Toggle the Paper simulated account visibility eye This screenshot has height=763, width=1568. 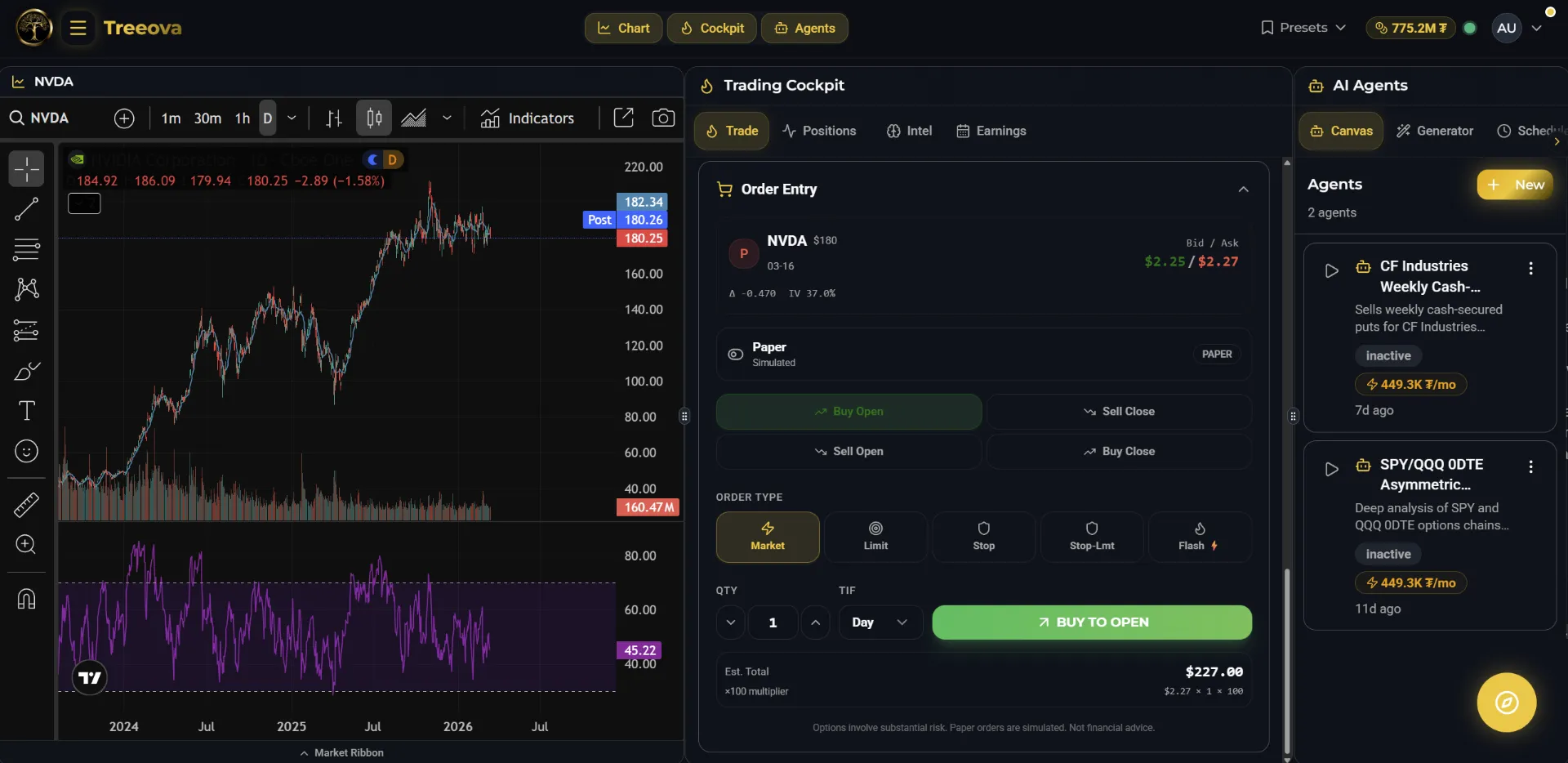(x=735, y=354)
